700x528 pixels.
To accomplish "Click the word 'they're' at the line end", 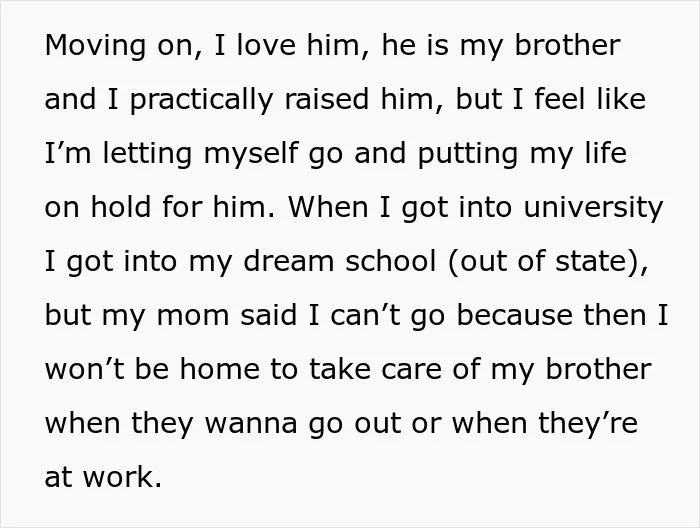I will pos(588,424).
